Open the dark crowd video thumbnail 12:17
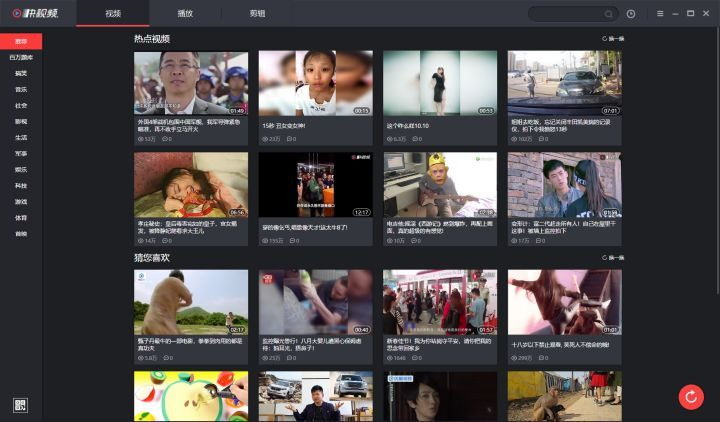This screenshot has height=422, width=720. point(315,185)
